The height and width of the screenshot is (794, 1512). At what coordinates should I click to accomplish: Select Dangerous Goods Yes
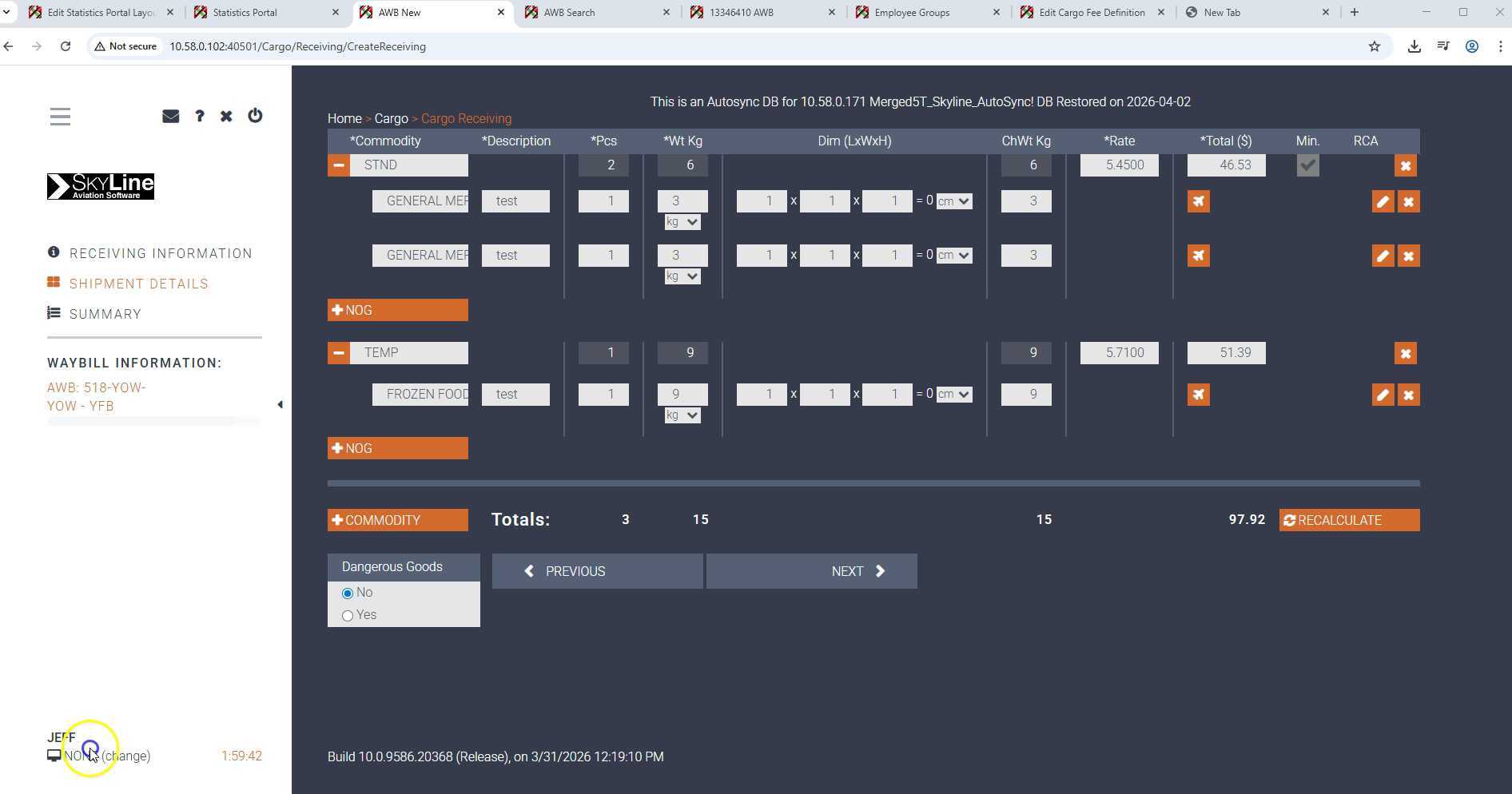click(348, 616)
